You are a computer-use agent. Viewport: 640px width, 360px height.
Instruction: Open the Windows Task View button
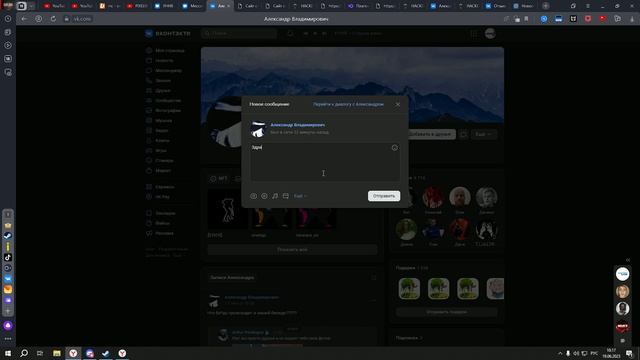pos(40,353)
